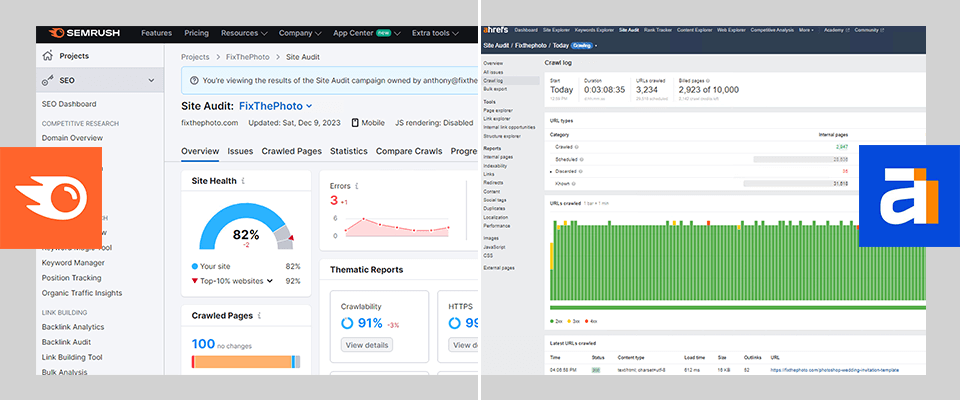The image size is (960, 400).
Task: Toggle the 4xx legend series in Ahrefs chart
Action: tap(590, 321)
